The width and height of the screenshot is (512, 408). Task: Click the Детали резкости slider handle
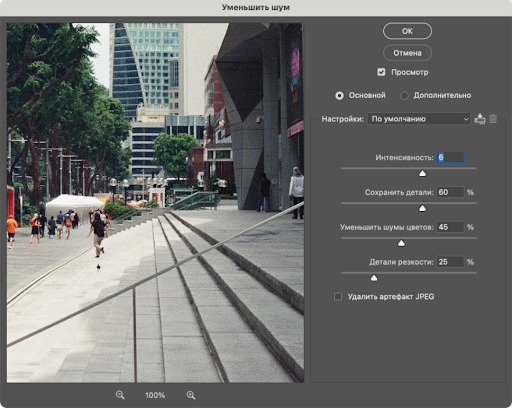pyautogui.click(x=374, y=278)
